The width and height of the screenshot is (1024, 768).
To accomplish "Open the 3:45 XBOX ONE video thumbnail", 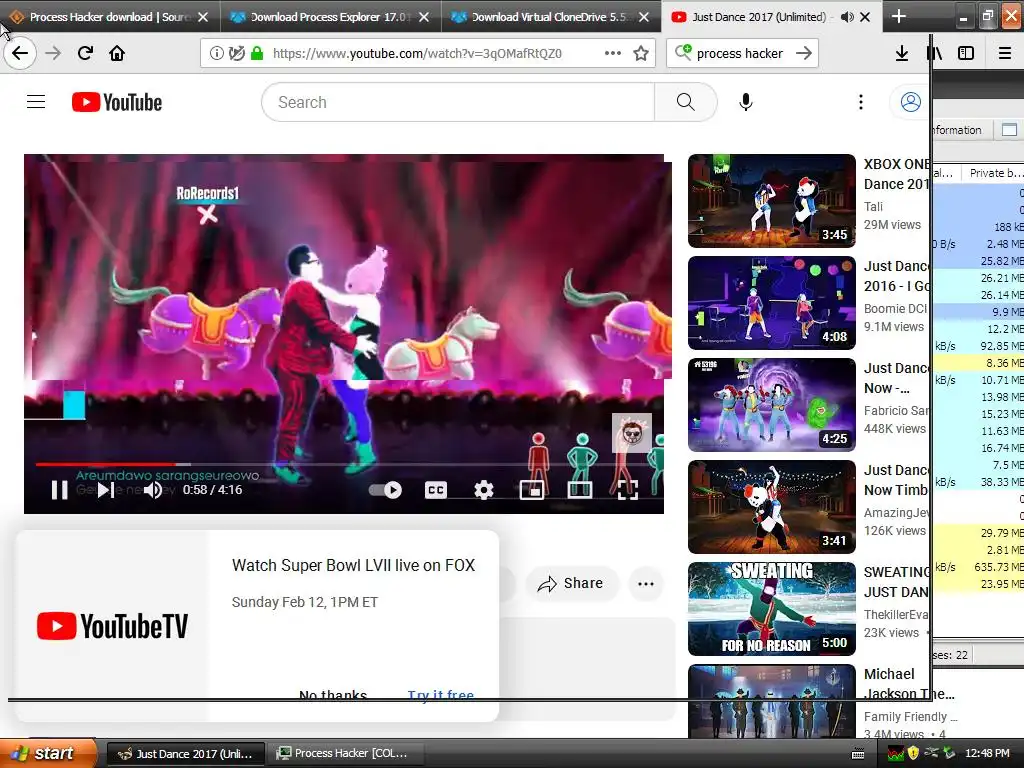I will click(x=771, y=200).
